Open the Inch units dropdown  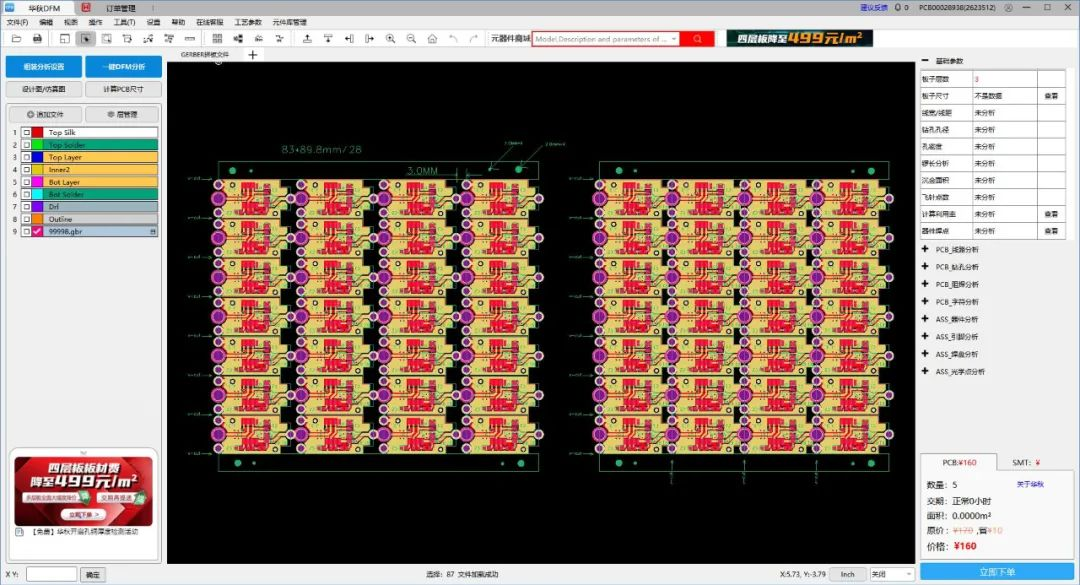coord(846,574)
